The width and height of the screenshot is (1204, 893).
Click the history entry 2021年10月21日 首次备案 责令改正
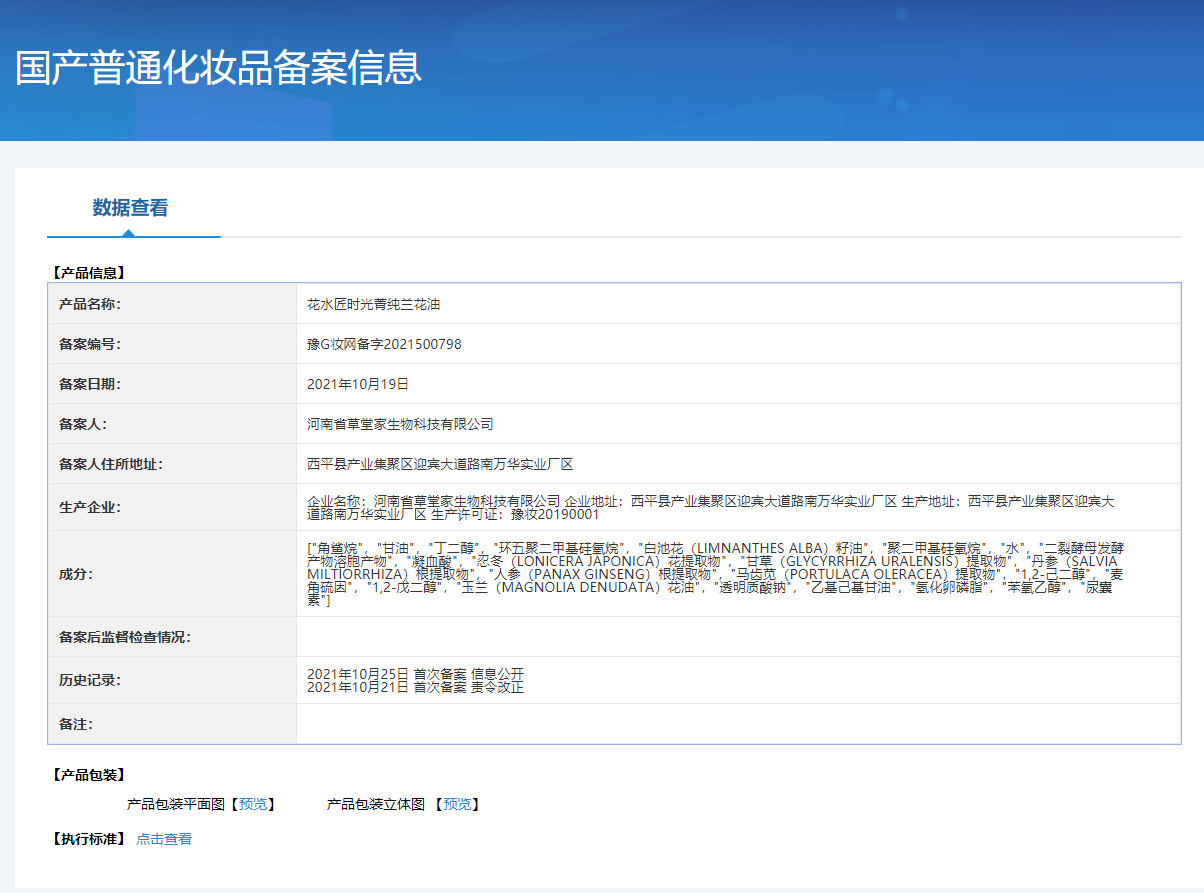click(415, 687)
